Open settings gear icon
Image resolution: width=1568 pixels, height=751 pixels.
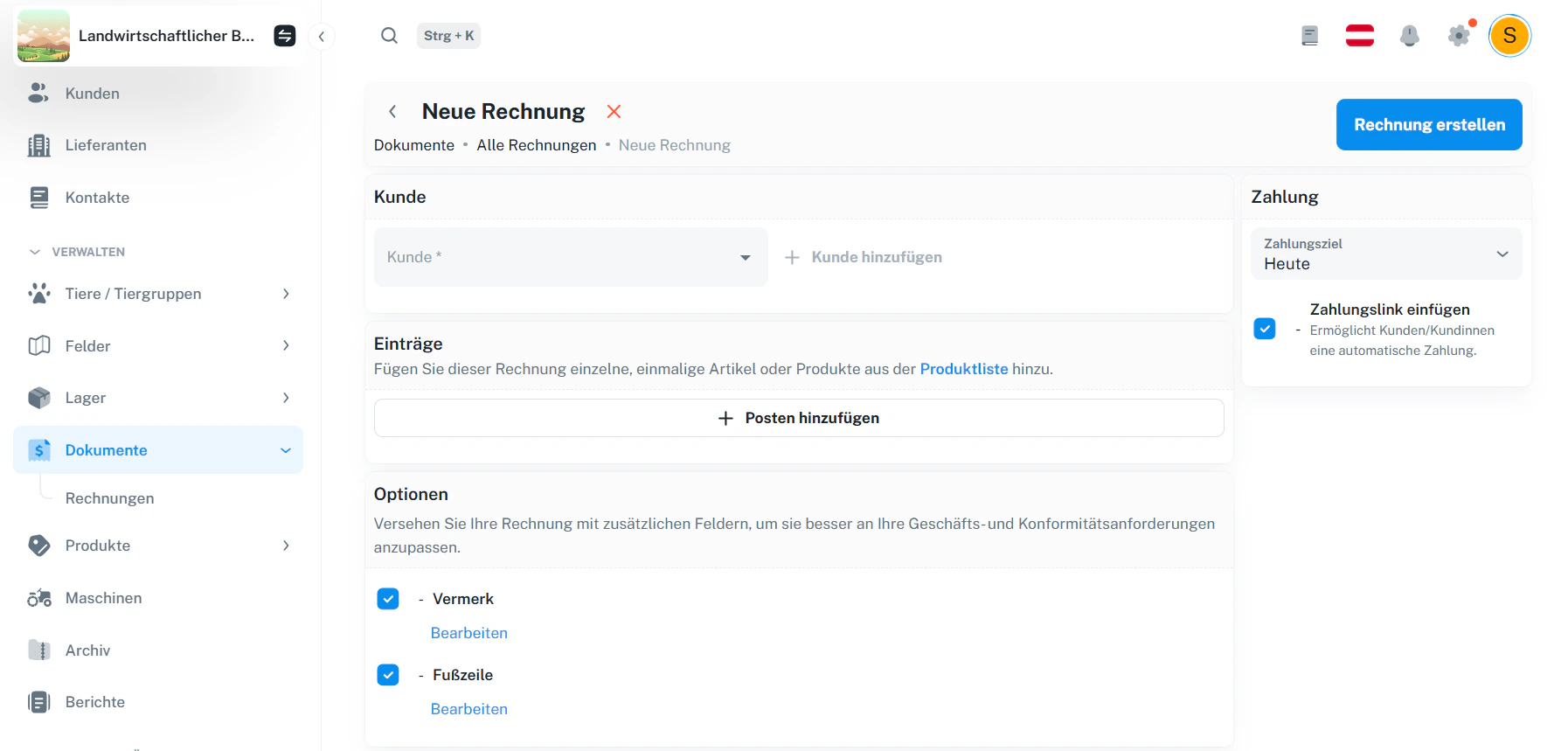click(x=1459, y=36)
